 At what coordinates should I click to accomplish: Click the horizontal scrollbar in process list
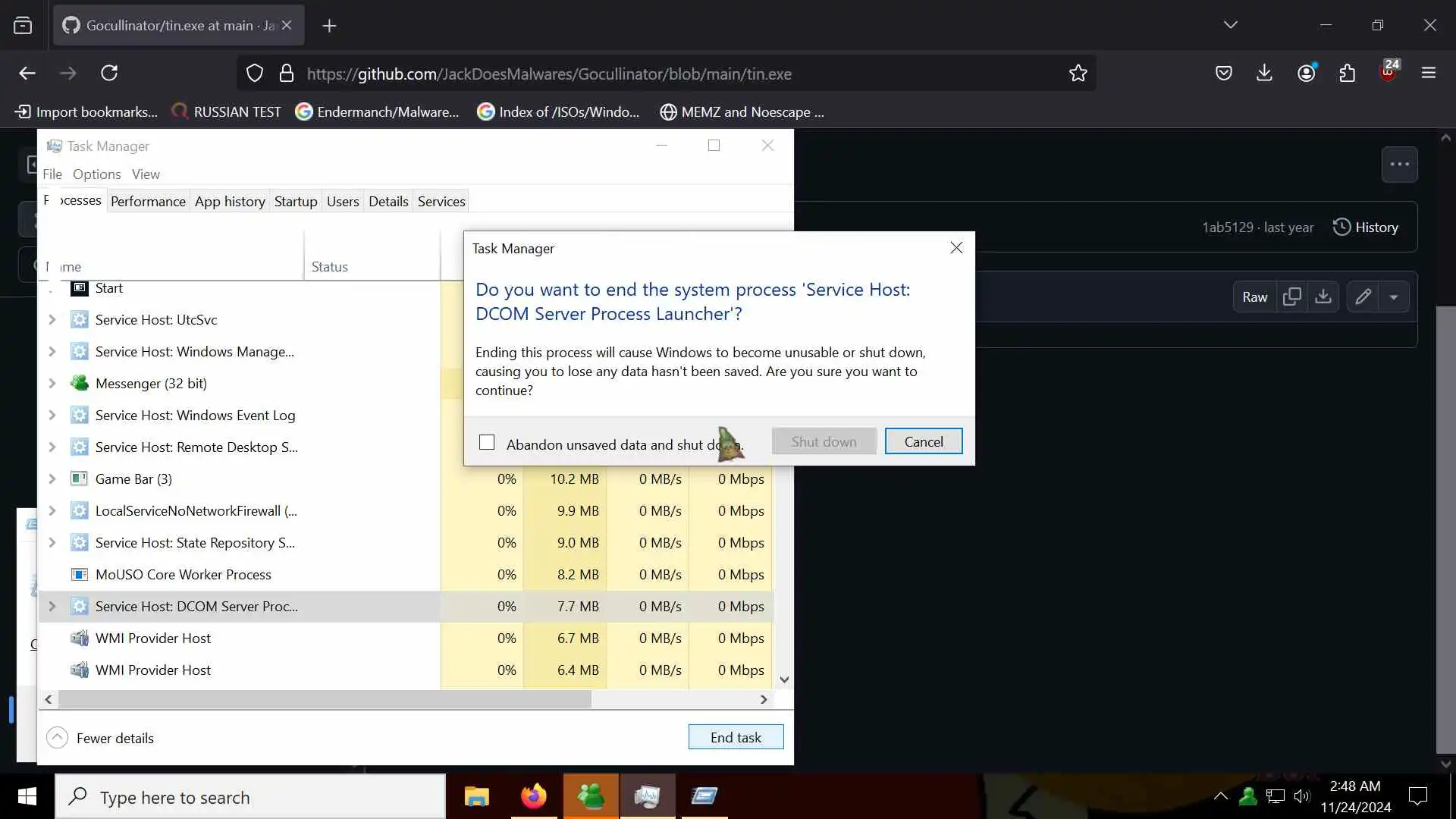[x=325, y=699]
